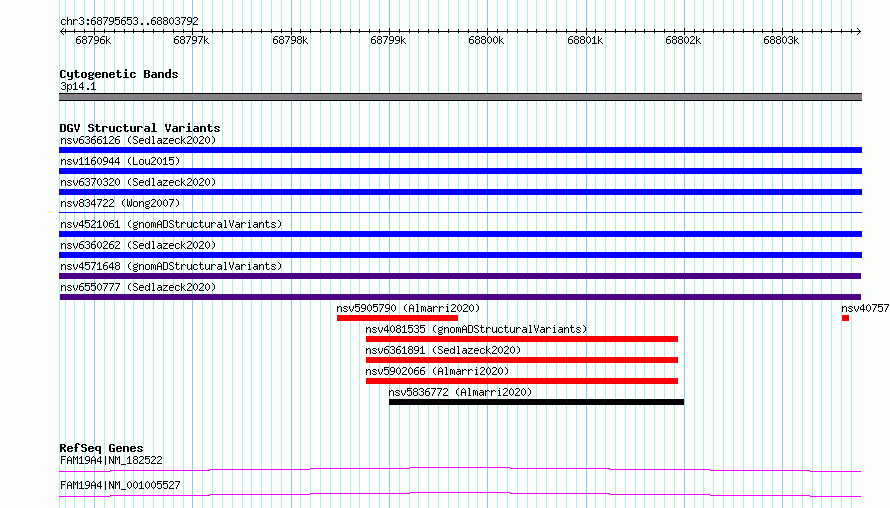Image resolution: width=890 pixels, height=508 pixels.
Task: Click the purple bar of nsv4571648
Action: pos(460,276)
